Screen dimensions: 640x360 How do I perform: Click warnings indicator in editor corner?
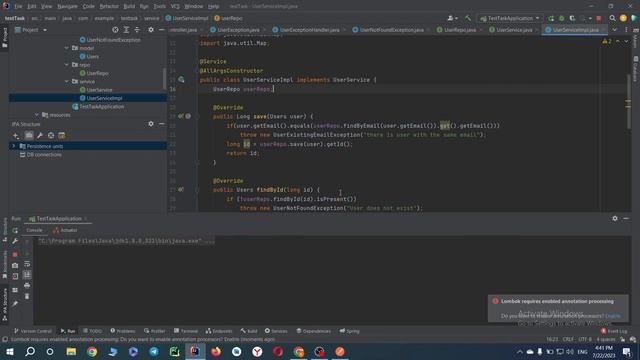pyautogui.click(x=607, y=41)
